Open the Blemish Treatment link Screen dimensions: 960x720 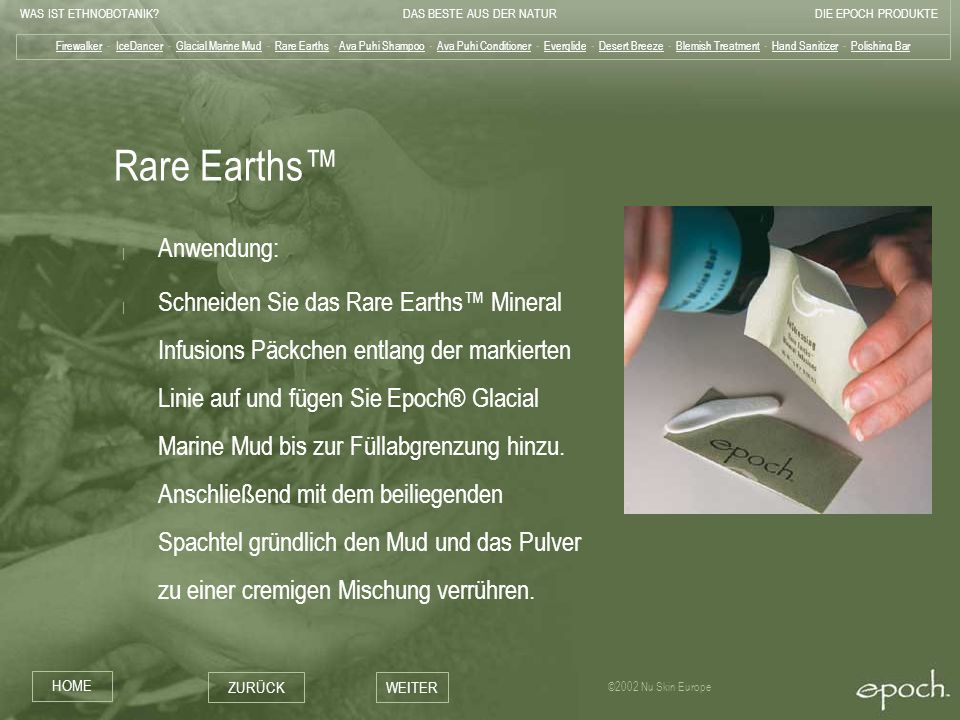tap(718, 46)
